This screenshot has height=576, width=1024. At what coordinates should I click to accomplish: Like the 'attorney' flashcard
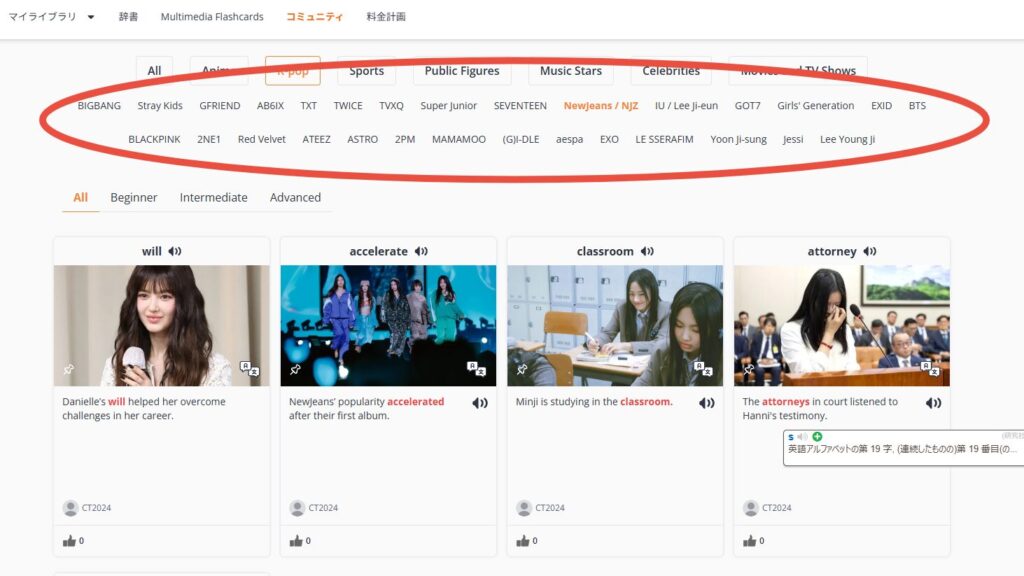click(749, 541)
